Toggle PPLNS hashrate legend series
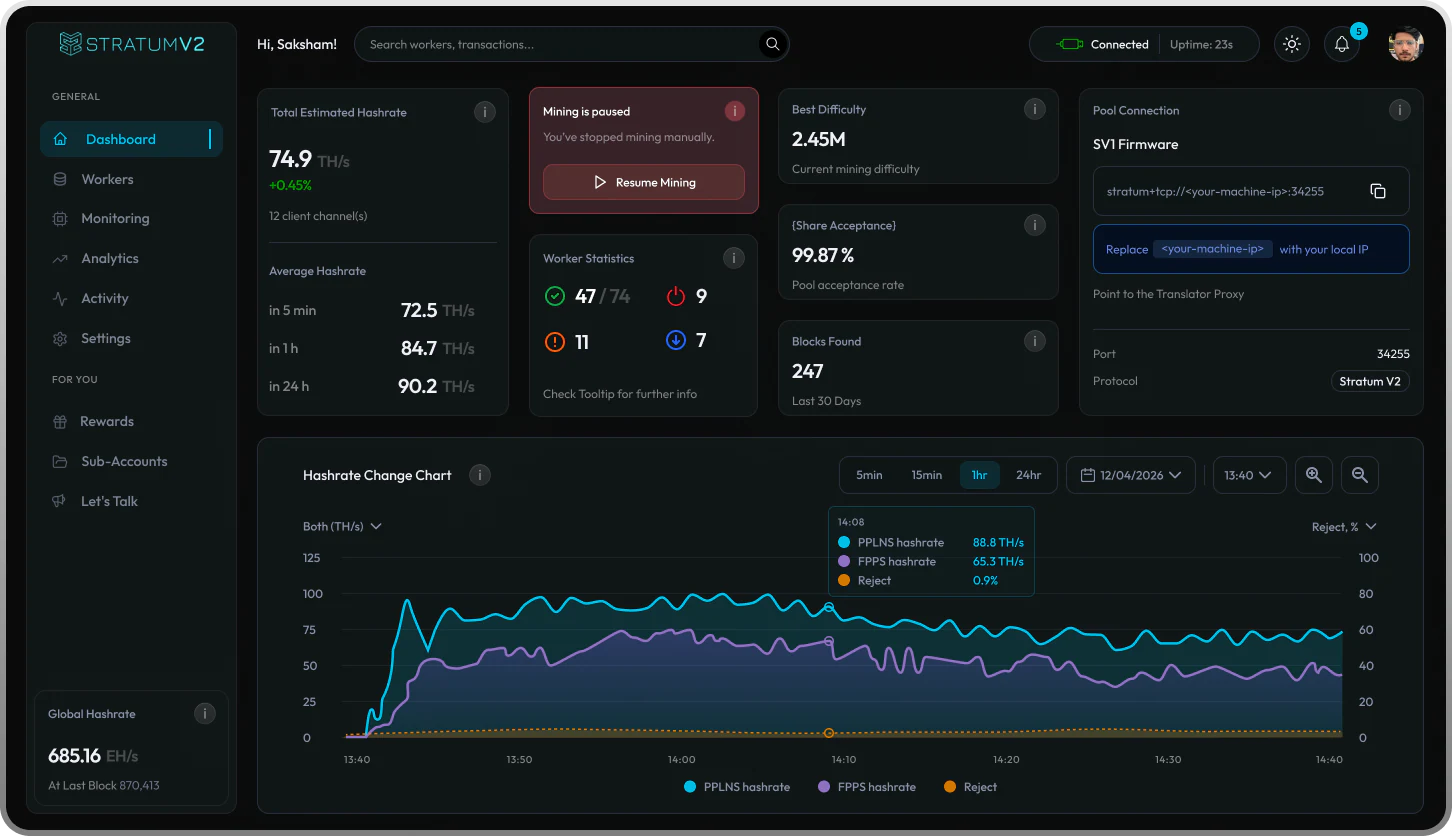The image size is (1452, 836). tap(737, 787)
